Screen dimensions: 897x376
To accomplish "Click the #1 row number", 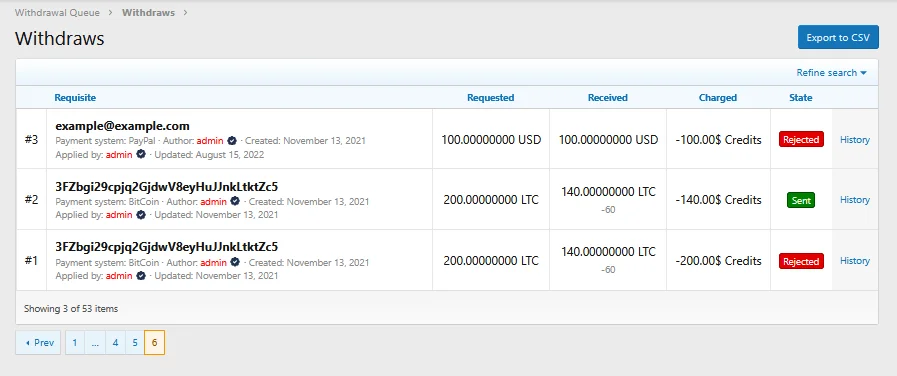I will pyautogui.click(x=31, y=260).
